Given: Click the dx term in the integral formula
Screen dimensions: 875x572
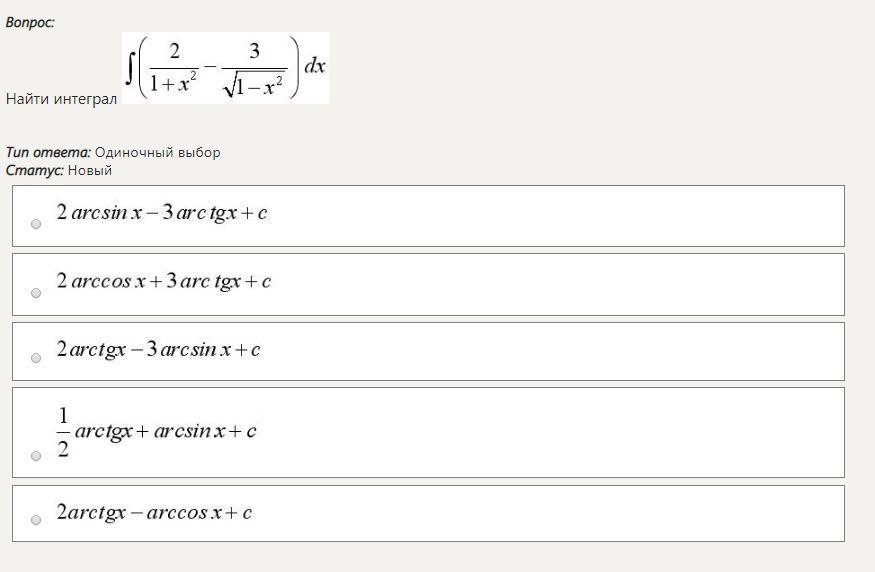Looking at the screenshot, I should click(315, 66).
